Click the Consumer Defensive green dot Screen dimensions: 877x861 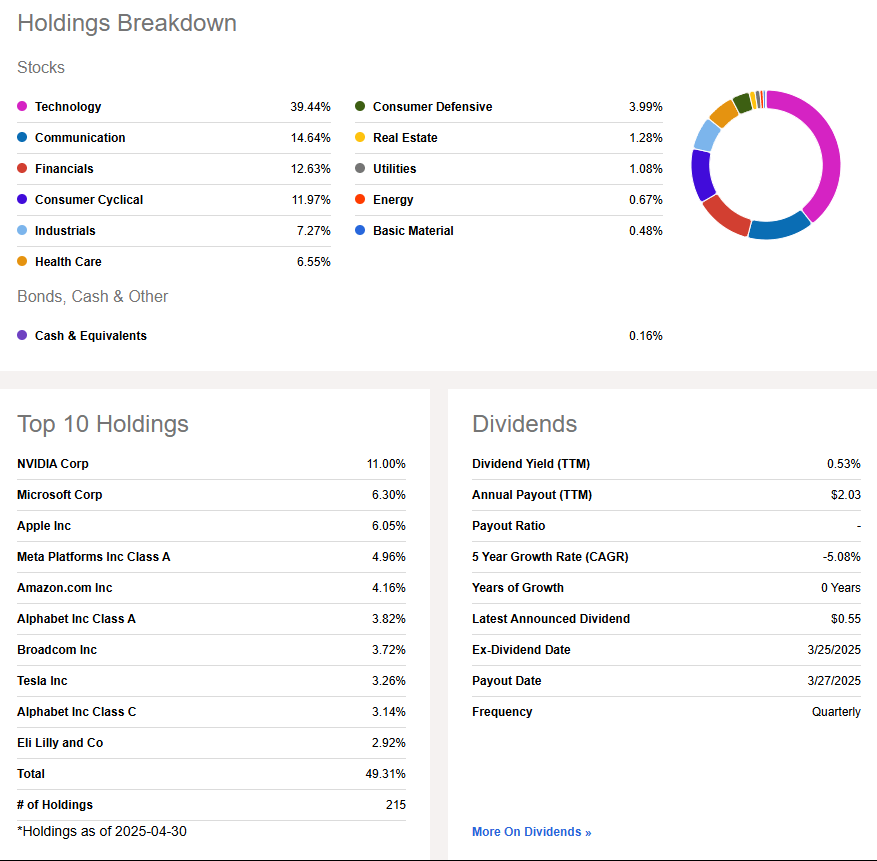point(360,107)
